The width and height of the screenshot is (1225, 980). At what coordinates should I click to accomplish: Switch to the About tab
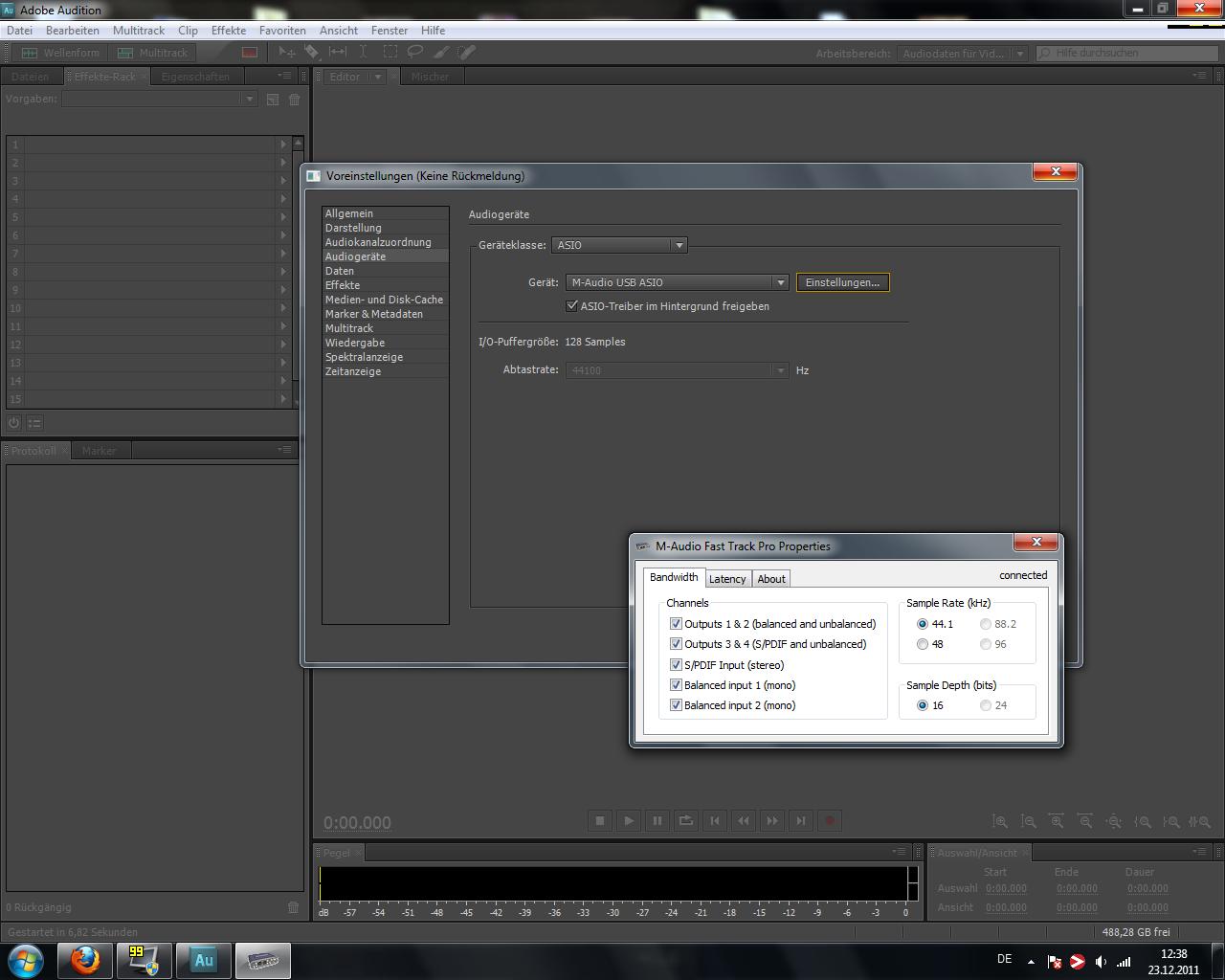[771, 579]
